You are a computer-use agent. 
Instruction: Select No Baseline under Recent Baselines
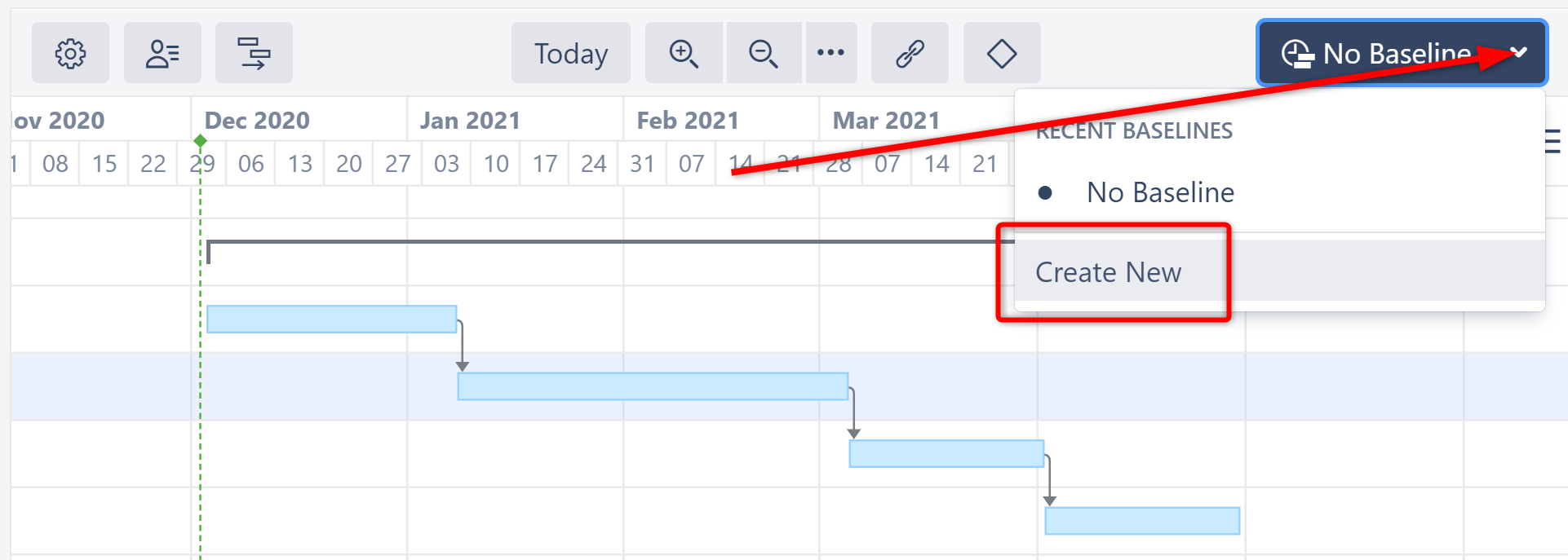click(x=1159, y=192)
